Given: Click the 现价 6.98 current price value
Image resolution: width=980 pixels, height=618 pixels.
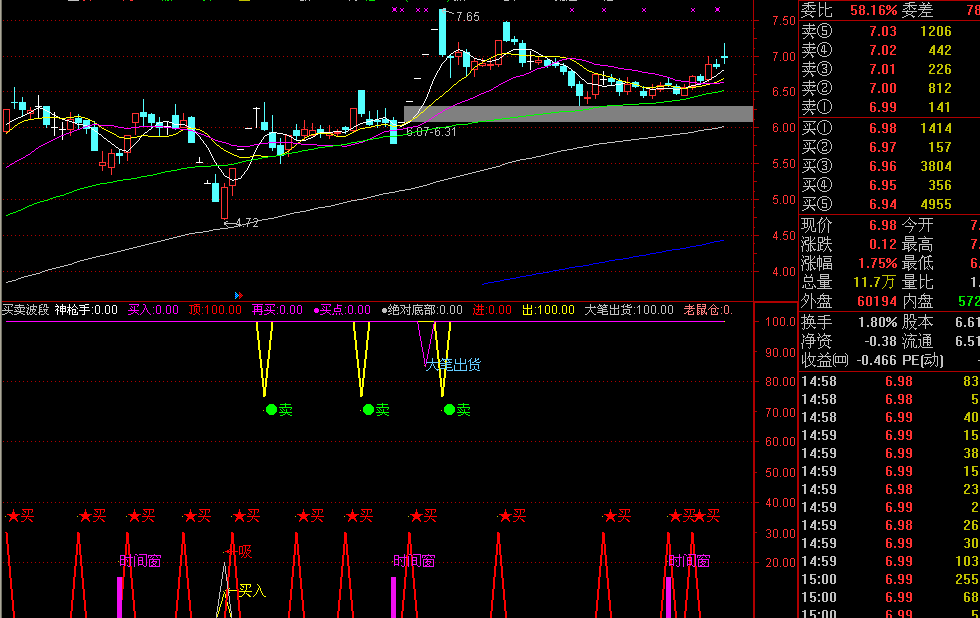Looking at the screenshot, I should coord(882,225).
